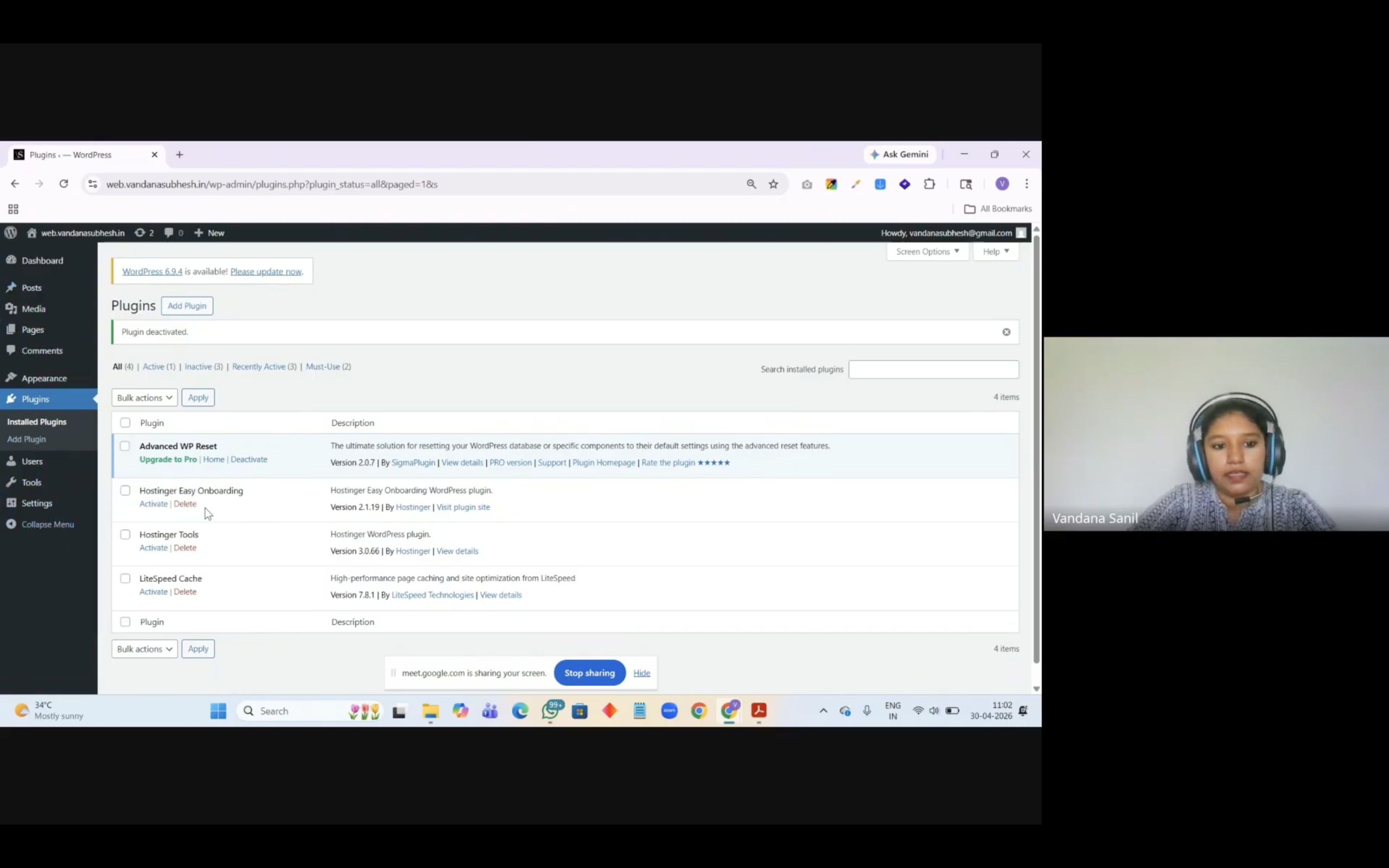Open WhatsApp from the taskbar
This screenshot has width=1389, height=868.
[x=551, y=711]
